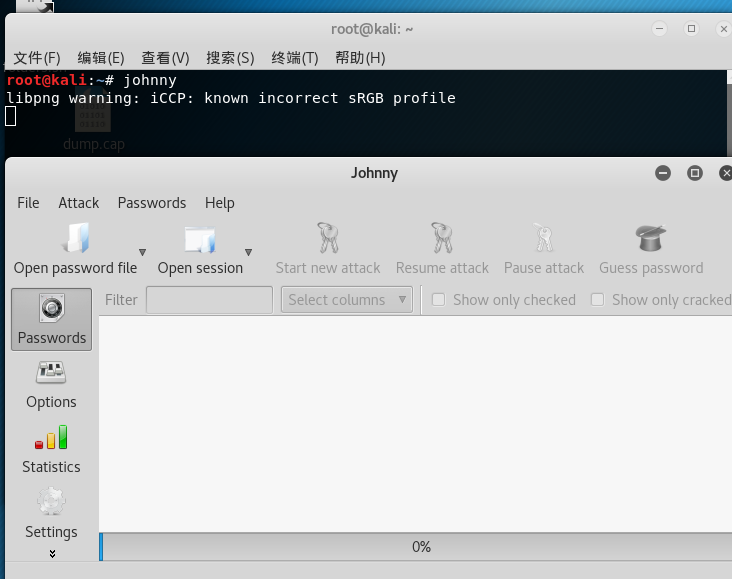Click the Open session folder icon
The image size is (732, 579).
[x=200, y=238]
